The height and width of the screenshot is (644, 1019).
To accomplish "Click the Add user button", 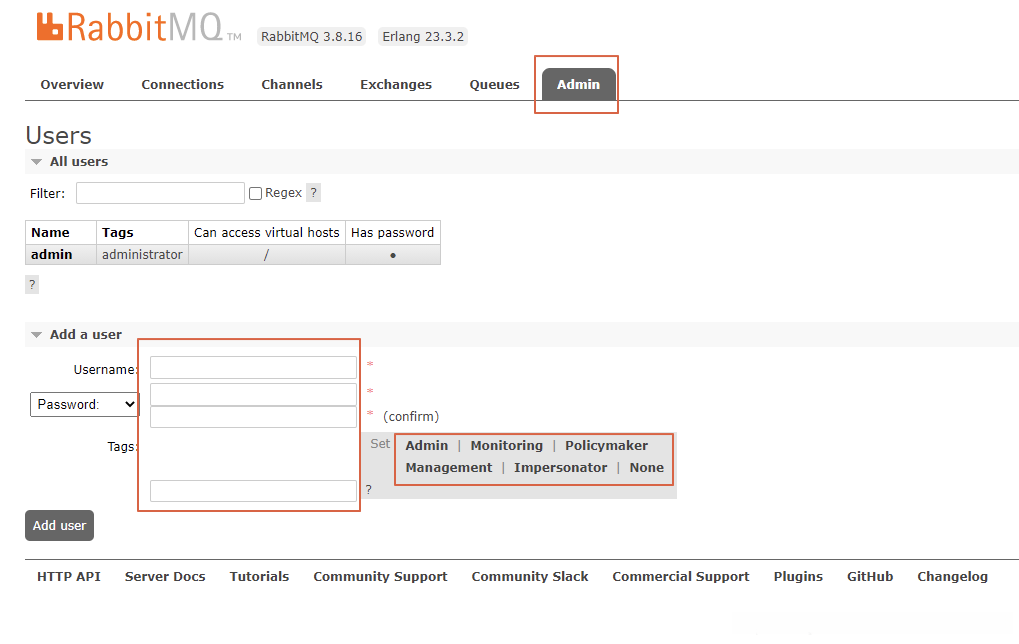I will tap(59, 526).
